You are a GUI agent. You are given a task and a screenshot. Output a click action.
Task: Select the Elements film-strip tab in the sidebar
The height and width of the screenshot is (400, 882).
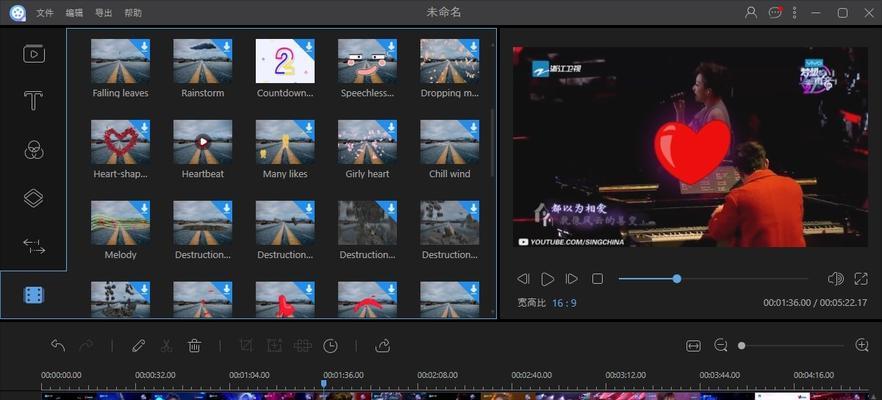pos(34,295)
